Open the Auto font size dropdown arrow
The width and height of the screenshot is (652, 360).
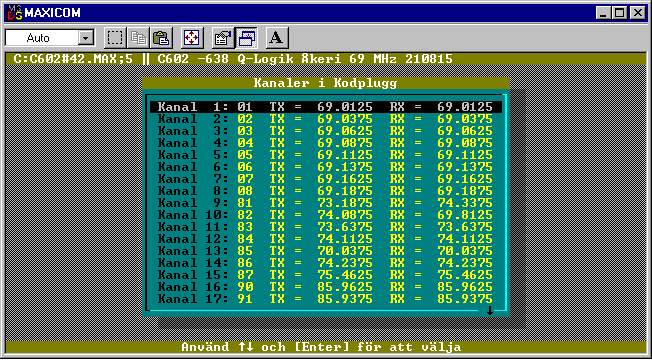pos(86,38)
